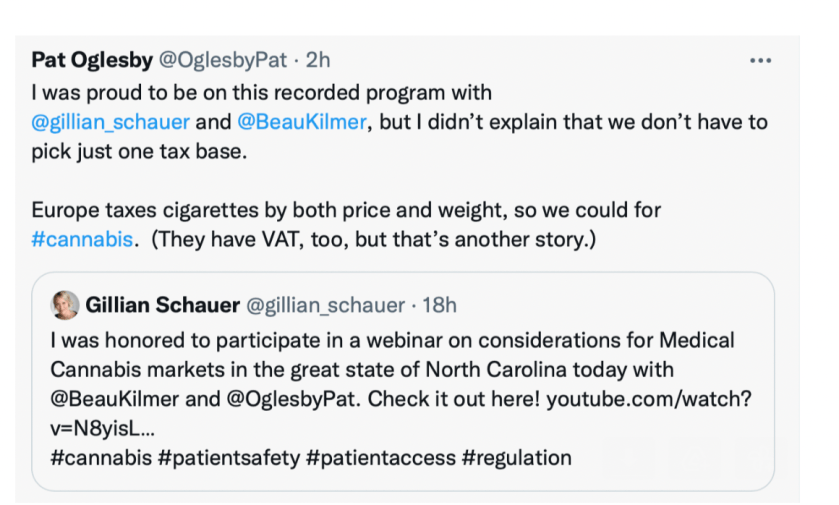839x505 pixels.
Task: Click Gillian Schauer's profile avatar
Action: [x=65, y=304]
